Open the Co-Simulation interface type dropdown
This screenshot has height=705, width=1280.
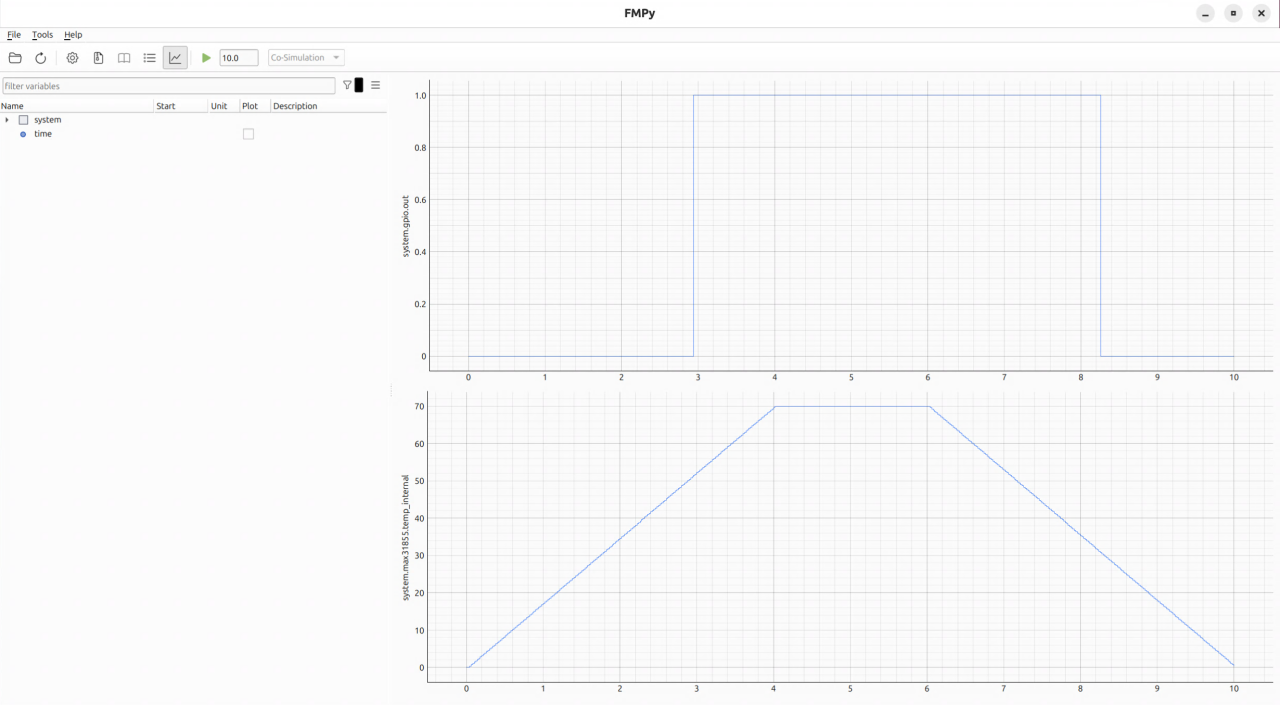click(306, 58)
